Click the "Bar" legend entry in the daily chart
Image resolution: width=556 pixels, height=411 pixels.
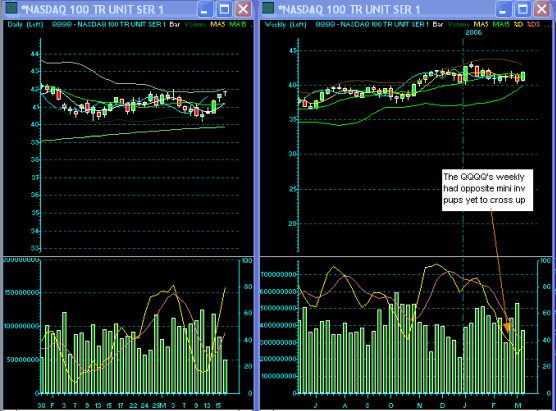(x=174, y=24)
